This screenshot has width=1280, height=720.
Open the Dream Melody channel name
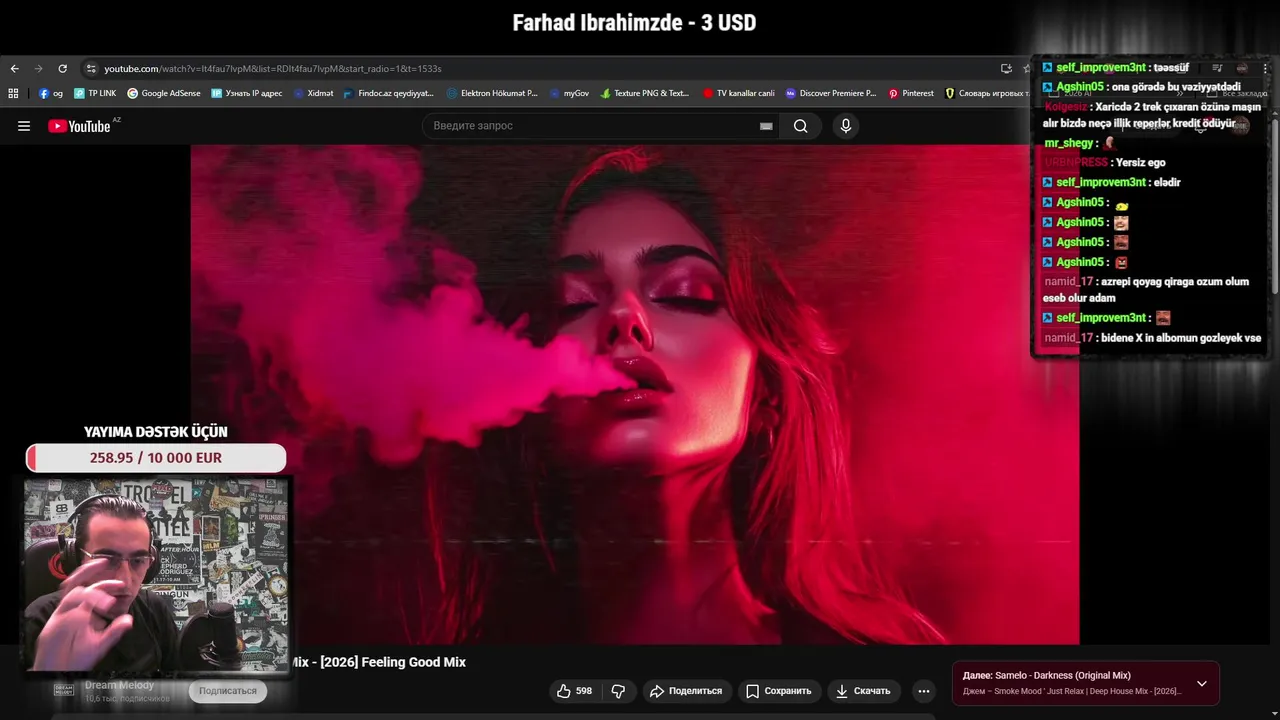point(119,685)
